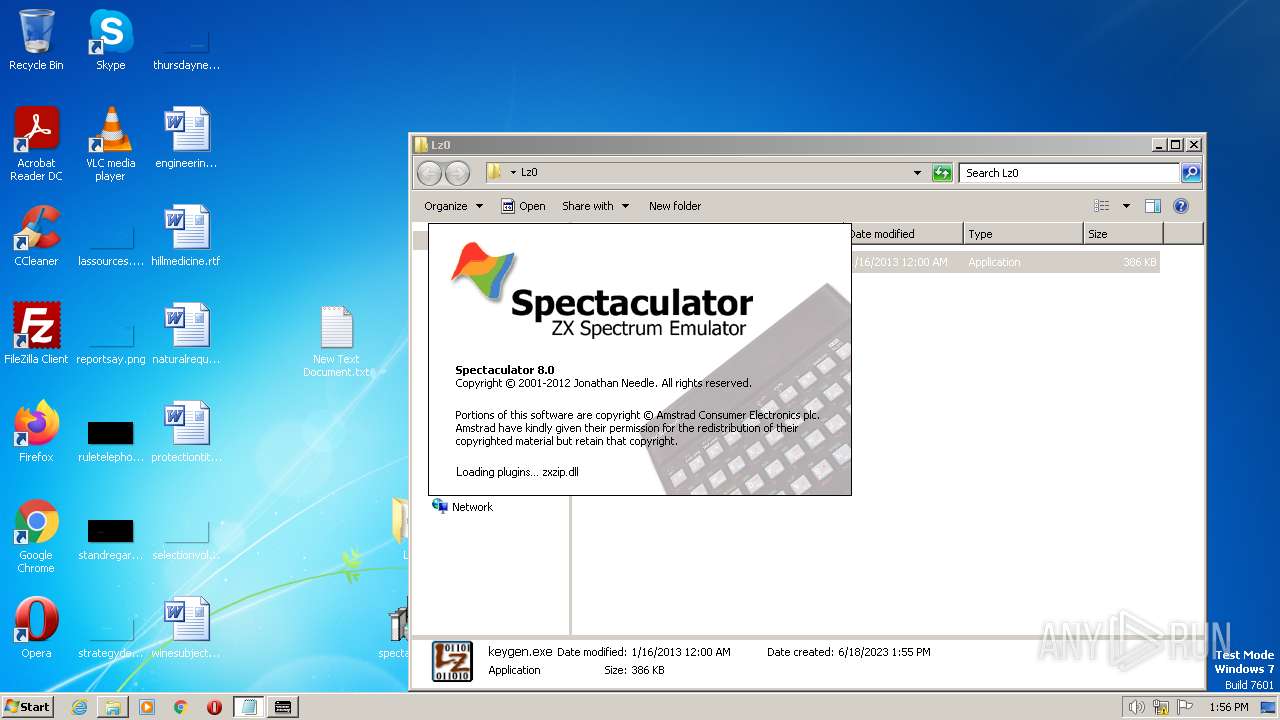
Task: Click the Action Center flag tray icon
Action: click(x=1185, y=707)
